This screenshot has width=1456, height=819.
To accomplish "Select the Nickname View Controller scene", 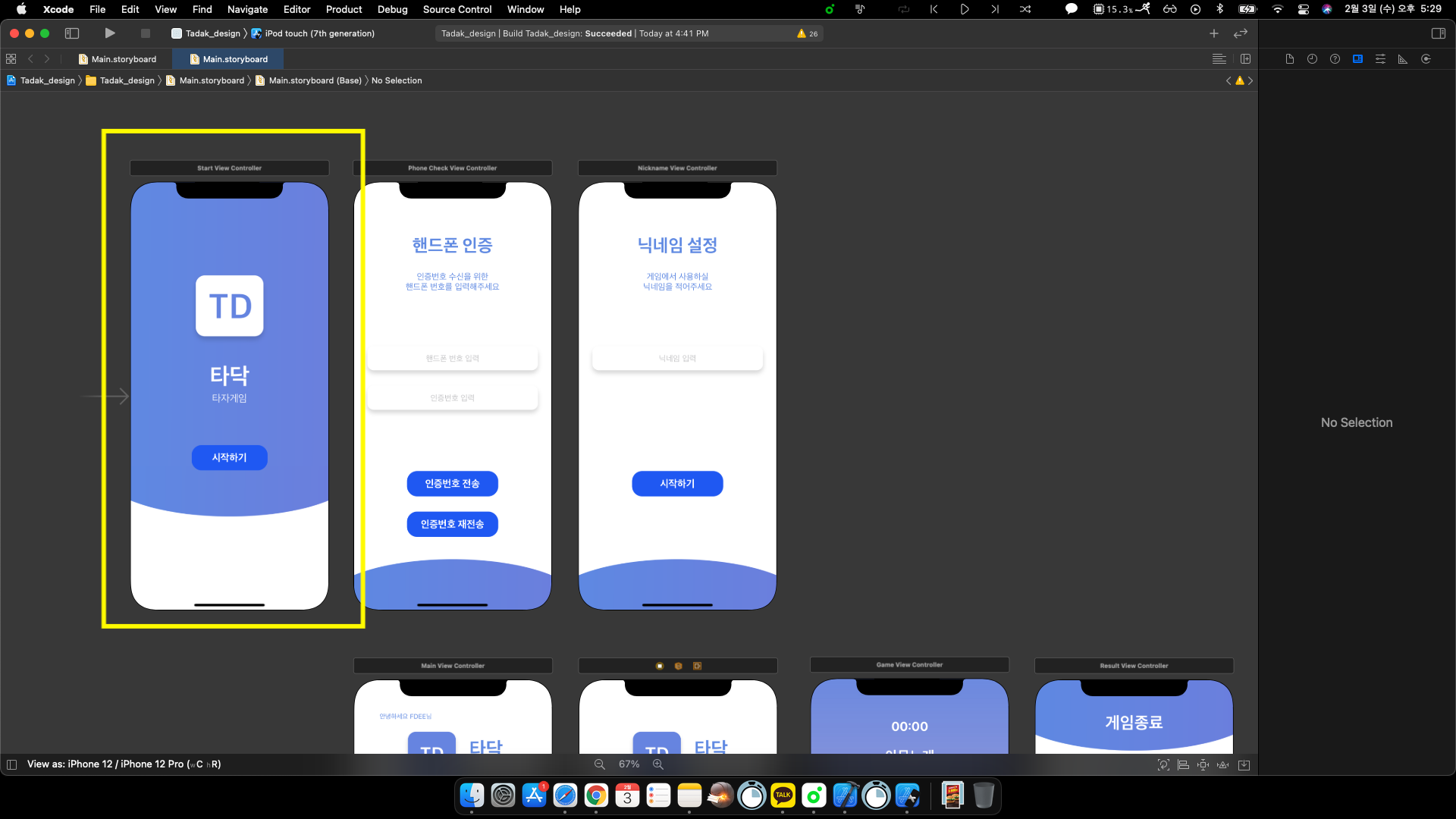I will tap(677, 168).
